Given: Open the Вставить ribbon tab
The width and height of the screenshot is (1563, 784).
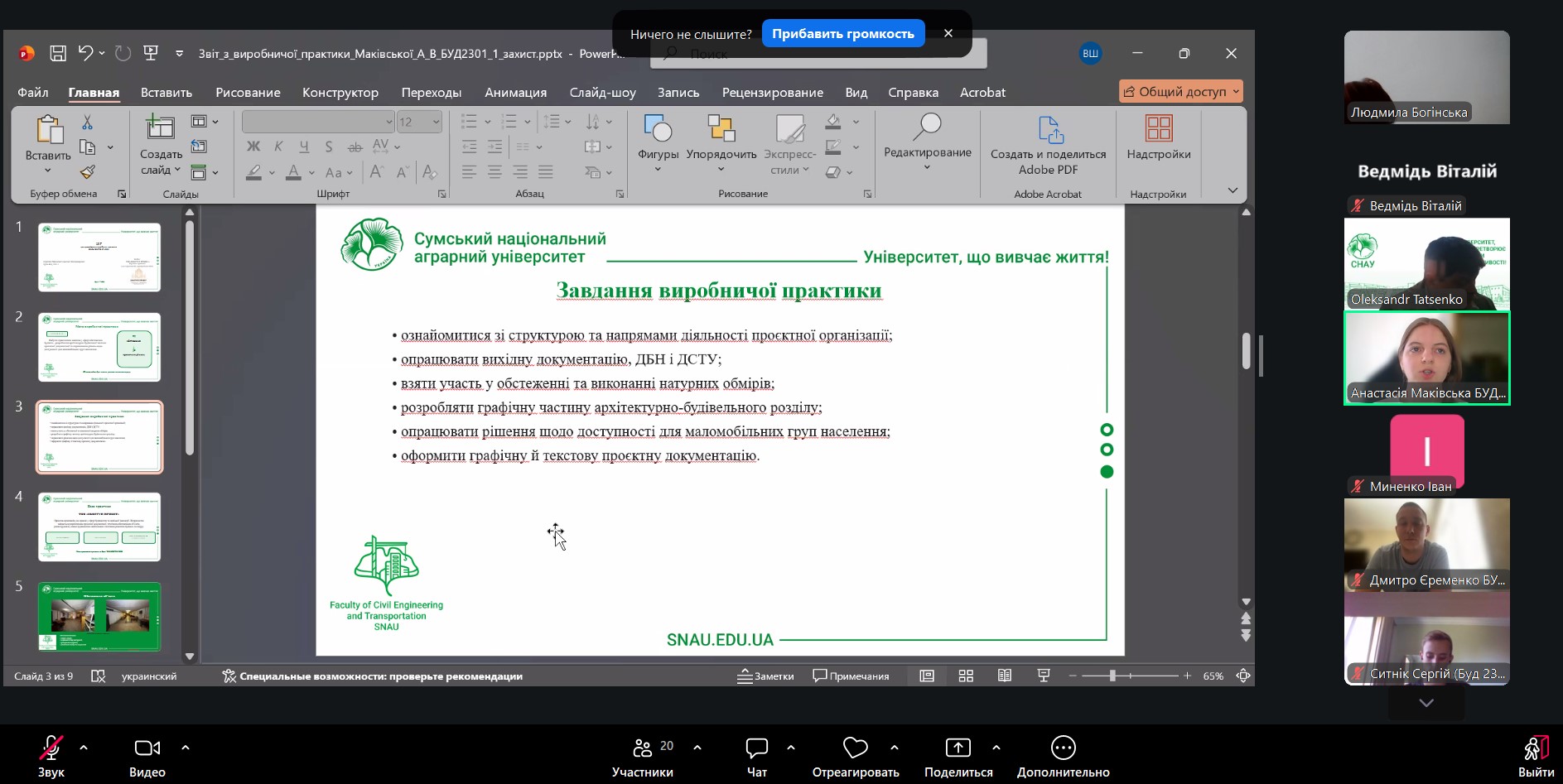Looking at the screenshot, I should click(x=166, y=93).
